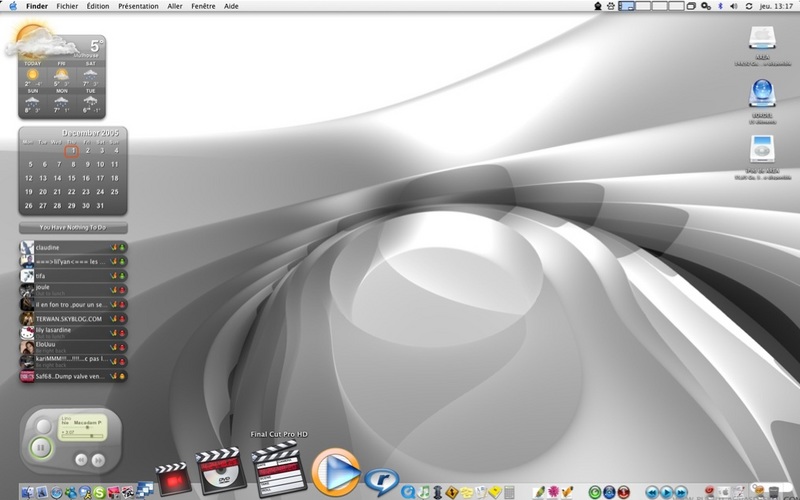Open orange road-sign icon in dock
The width and height of the screenshot is (800, 500).
pyautogui.click(x=452, y=492)
